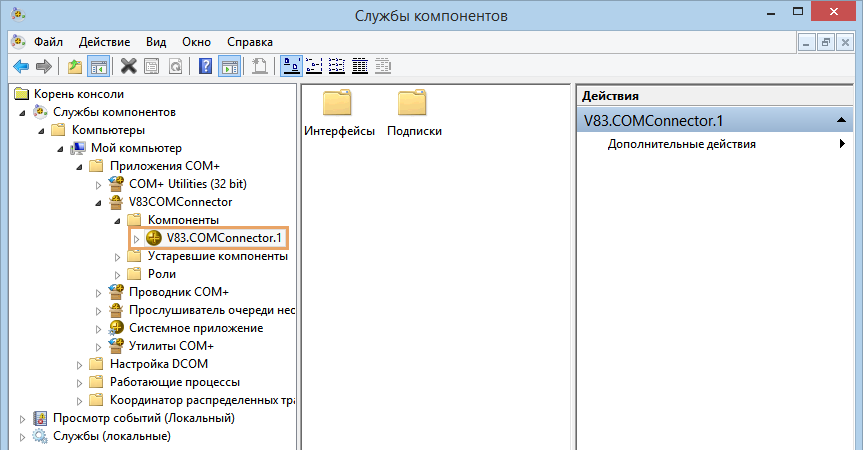
Task: Click the Up One Level folder icon
Action: coord(75,66)
